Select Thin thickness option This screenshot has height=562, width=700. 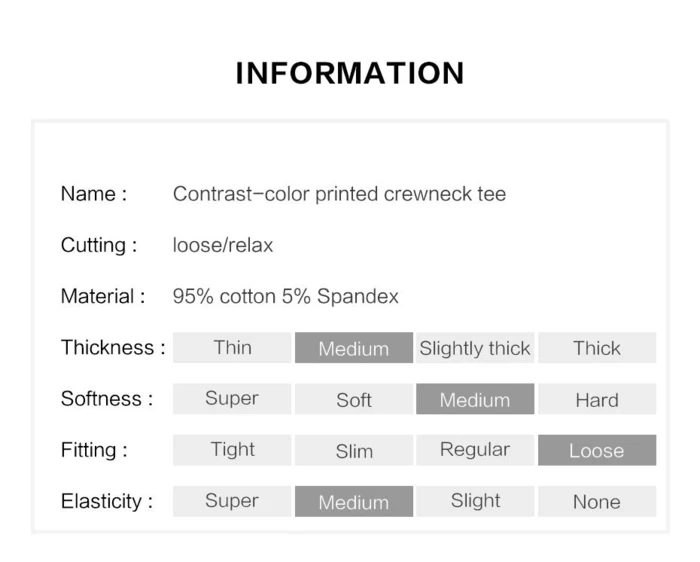pyautogui.click(x=232, y=348)
